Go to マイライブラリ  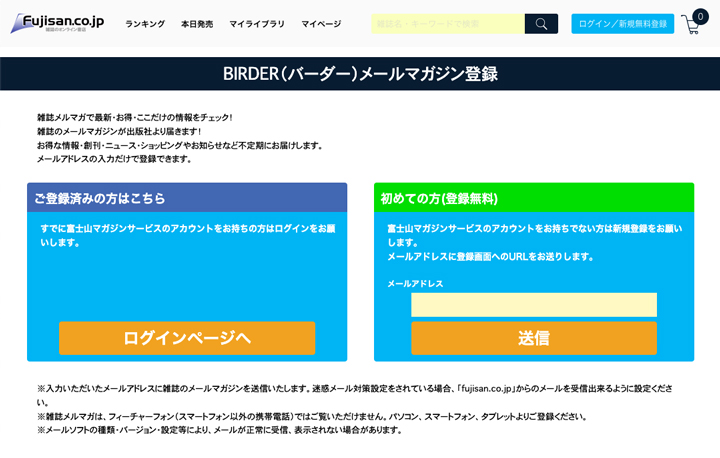(257, 24)
